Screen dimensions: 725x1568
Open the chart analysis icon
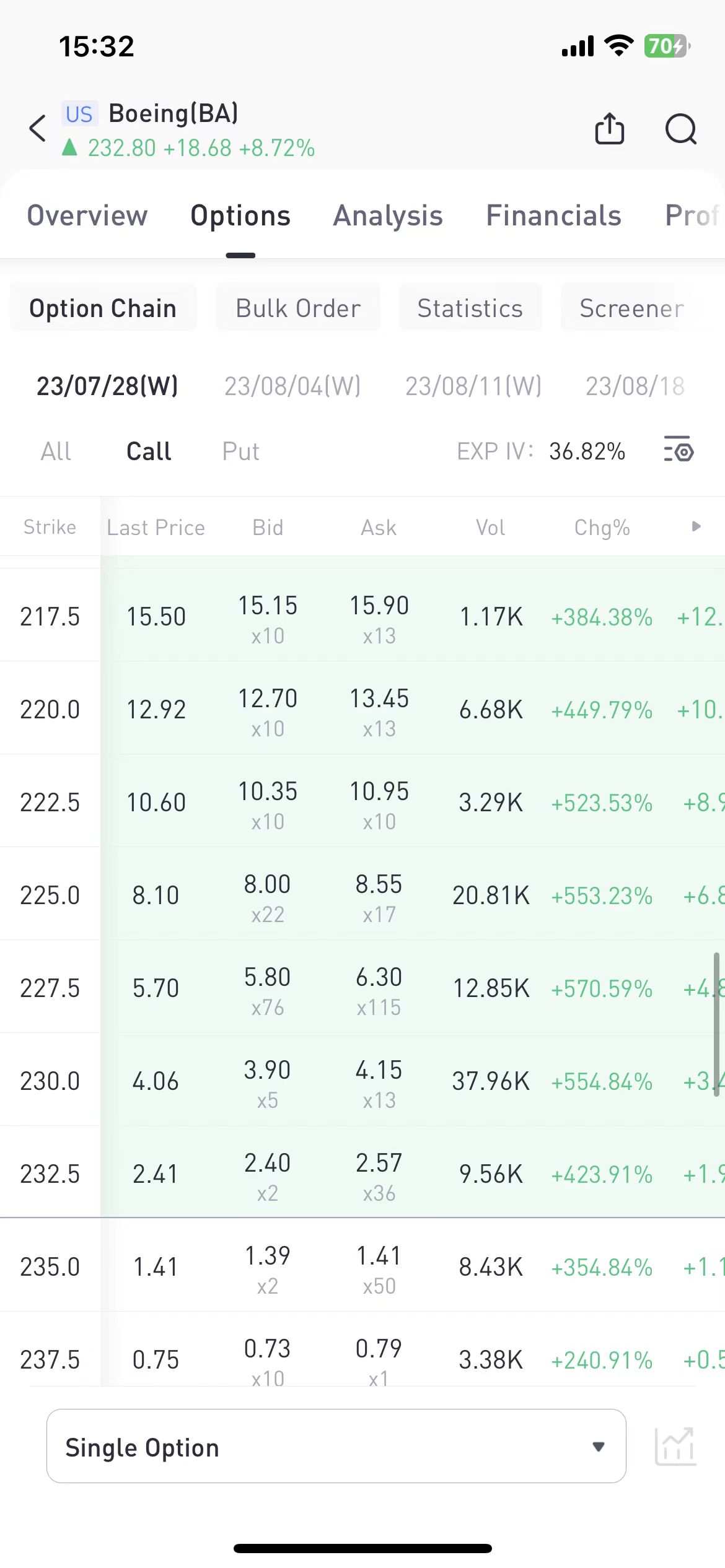point(675,1447)
